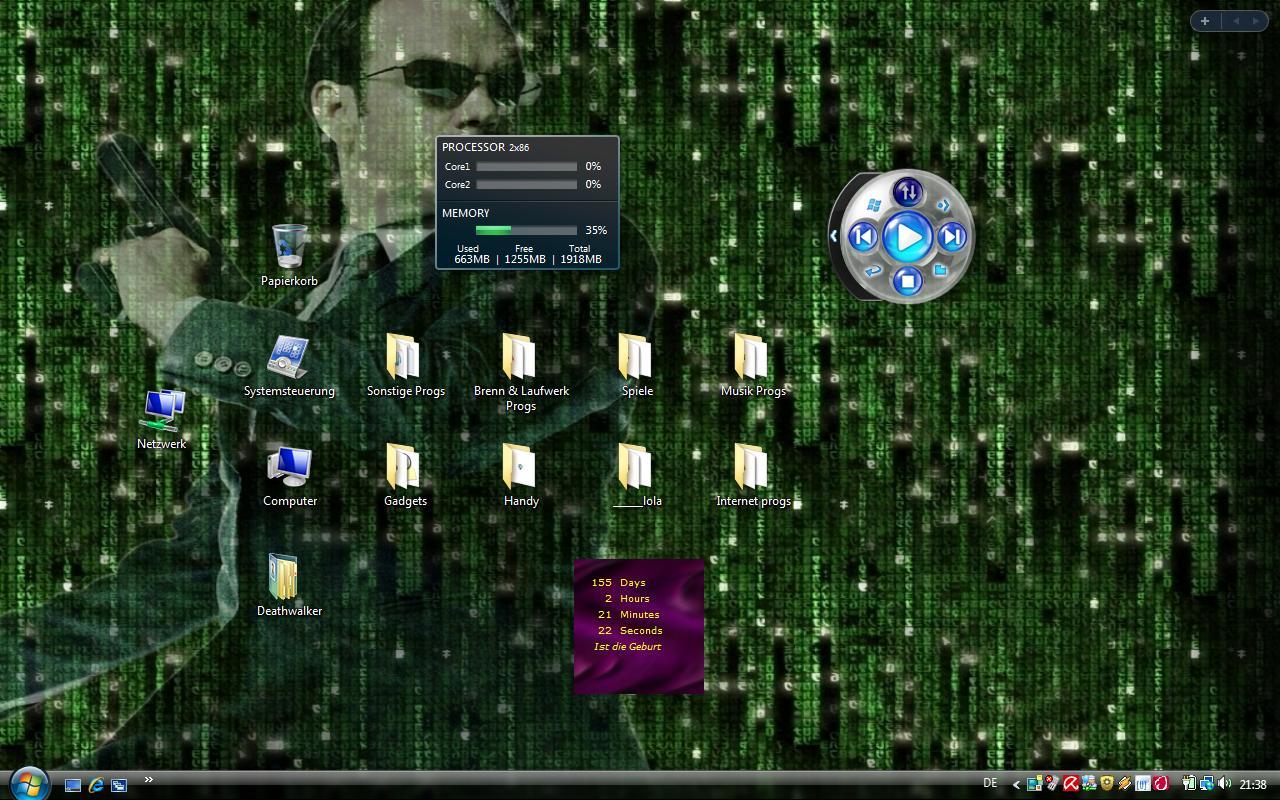
Task: Start playback in media player gadget
Action: pos(908,237)
